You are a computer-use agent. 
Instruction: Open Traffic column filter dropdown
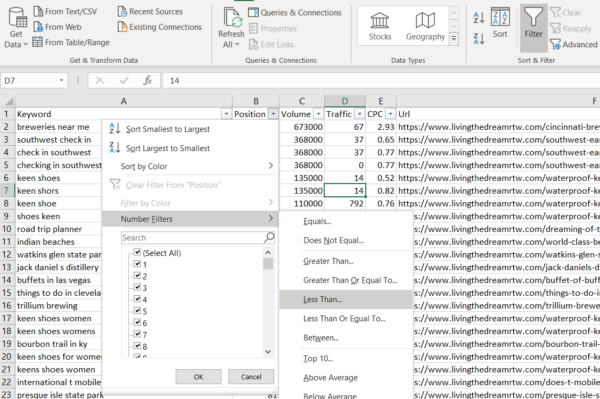[359, 114]
